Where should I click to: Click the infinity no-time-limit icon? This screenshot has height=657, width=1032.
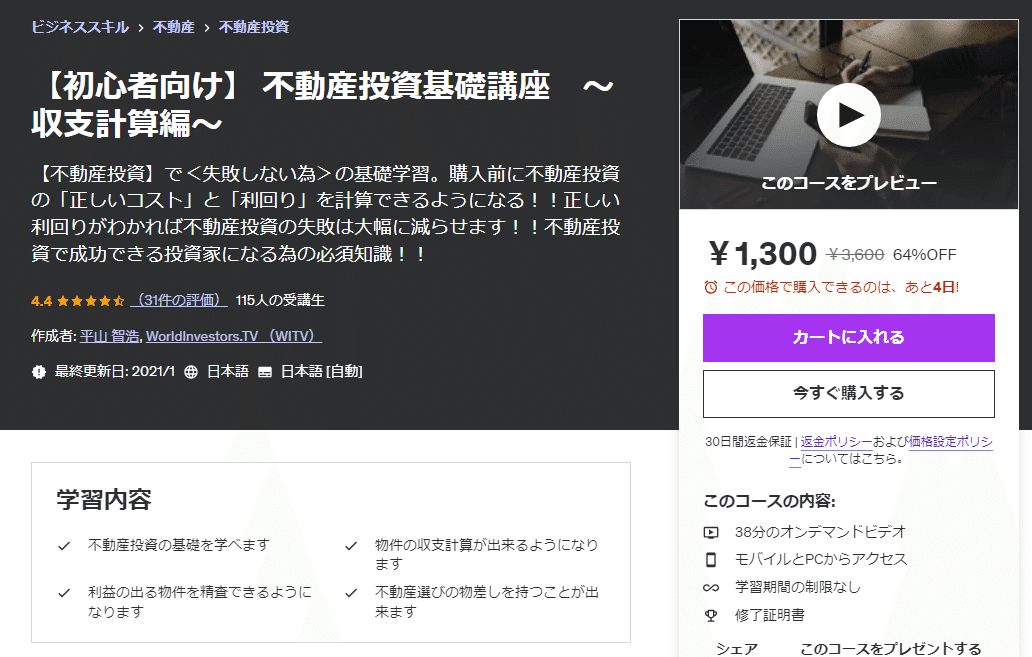coord(711,587)
